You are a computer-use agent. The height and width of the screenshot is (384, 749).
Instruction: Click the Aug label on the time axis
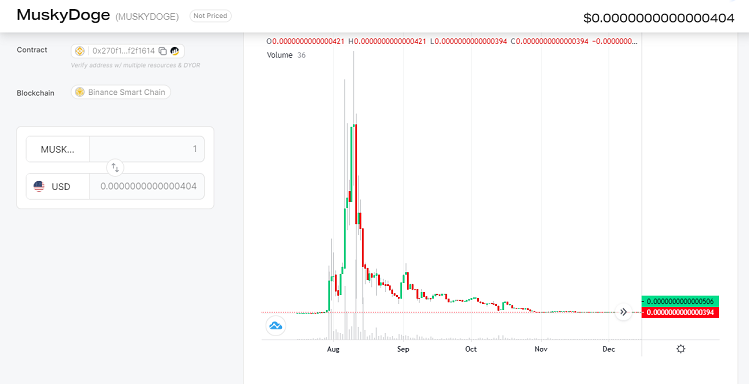click(333, 350)
